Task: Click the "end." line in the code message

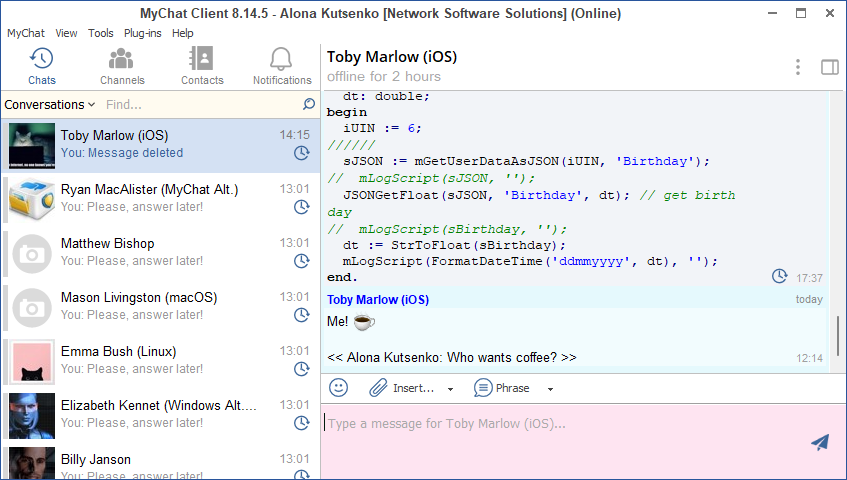Action: (x=342, y=278)
